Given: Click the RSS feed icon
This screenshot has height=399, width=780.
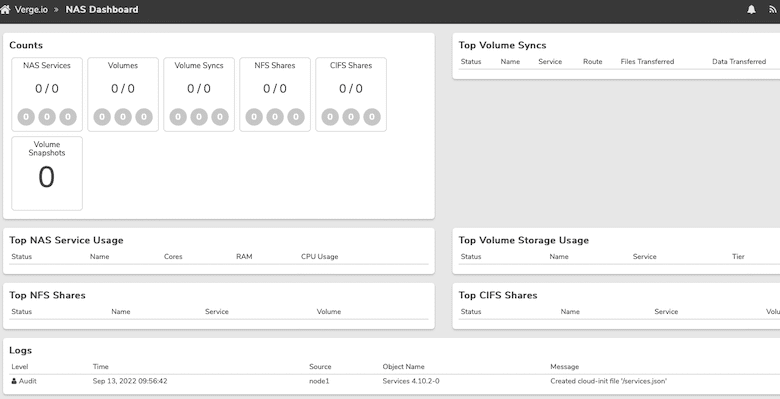Looking at the screenshot, I should pos(773,9).
